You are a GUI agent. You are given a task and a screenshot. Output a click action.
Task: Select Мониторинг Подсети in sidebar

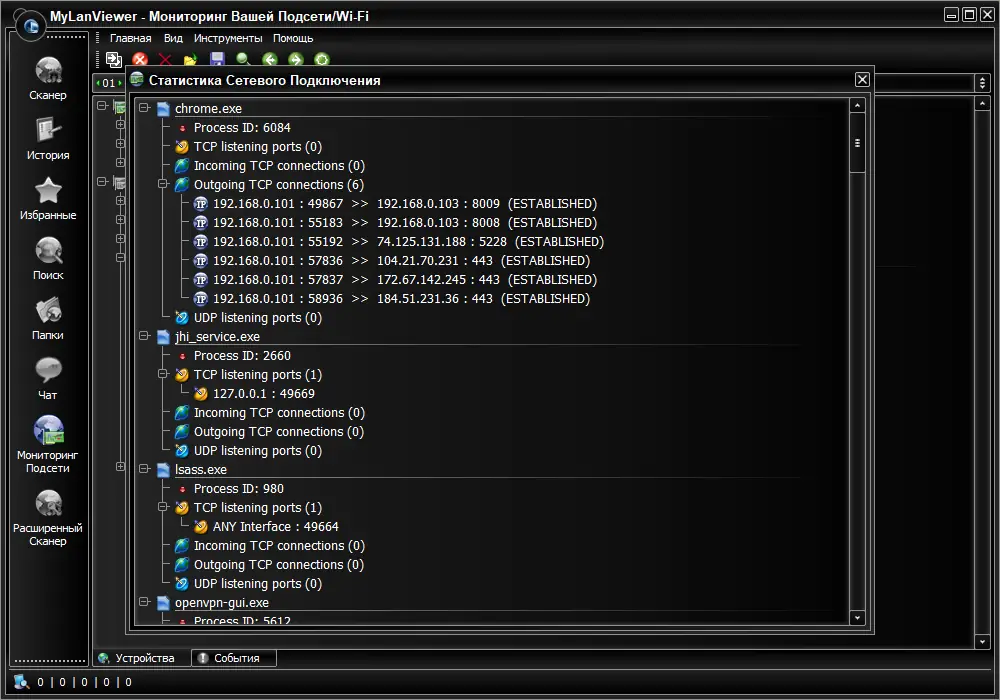(x=48, y=444)
